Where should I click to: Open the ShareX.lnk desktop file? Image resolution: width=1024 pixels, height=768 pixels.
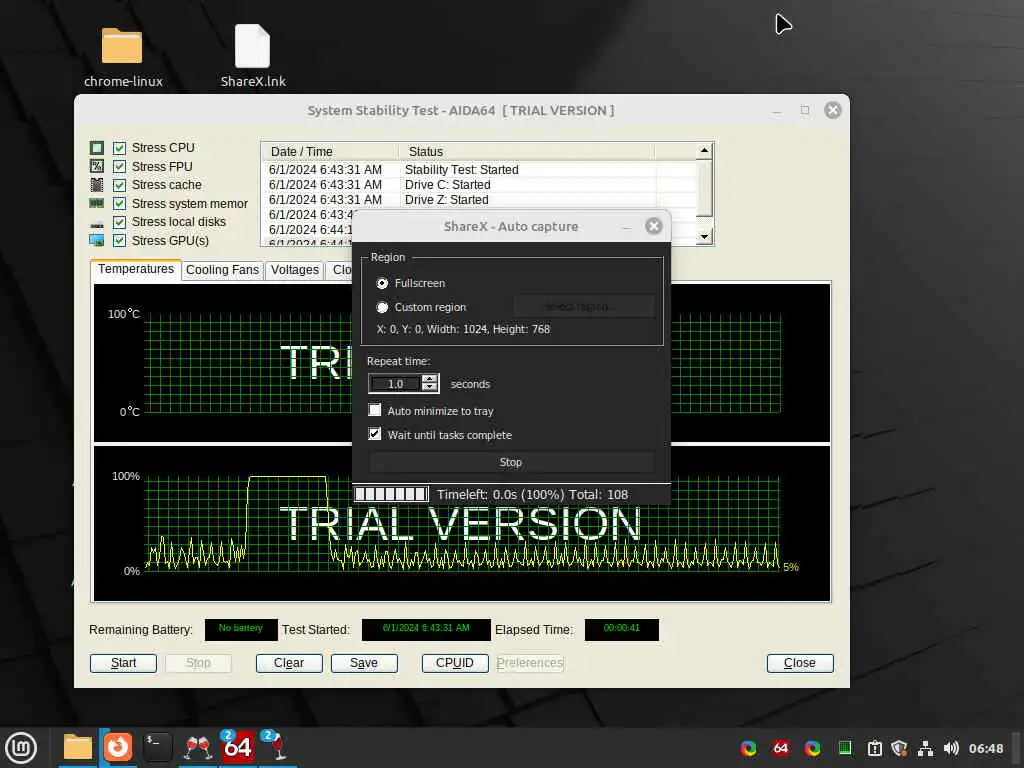point(252,47)
